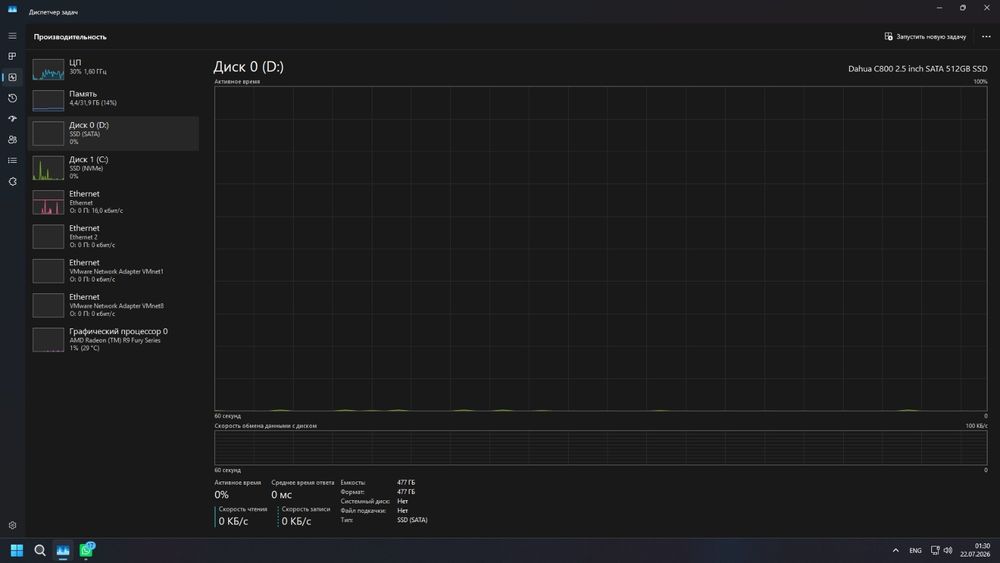This screenshot has width=1000, height=563.
Task: Select VMware Network Adapter VMnet1 item
Action: point(114,271)
